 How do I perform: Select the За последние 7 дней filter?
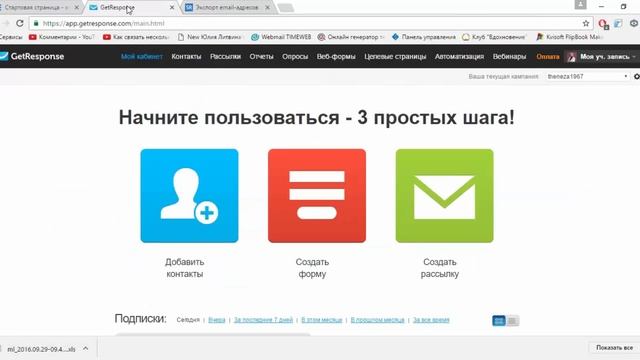tap(263, 320)
